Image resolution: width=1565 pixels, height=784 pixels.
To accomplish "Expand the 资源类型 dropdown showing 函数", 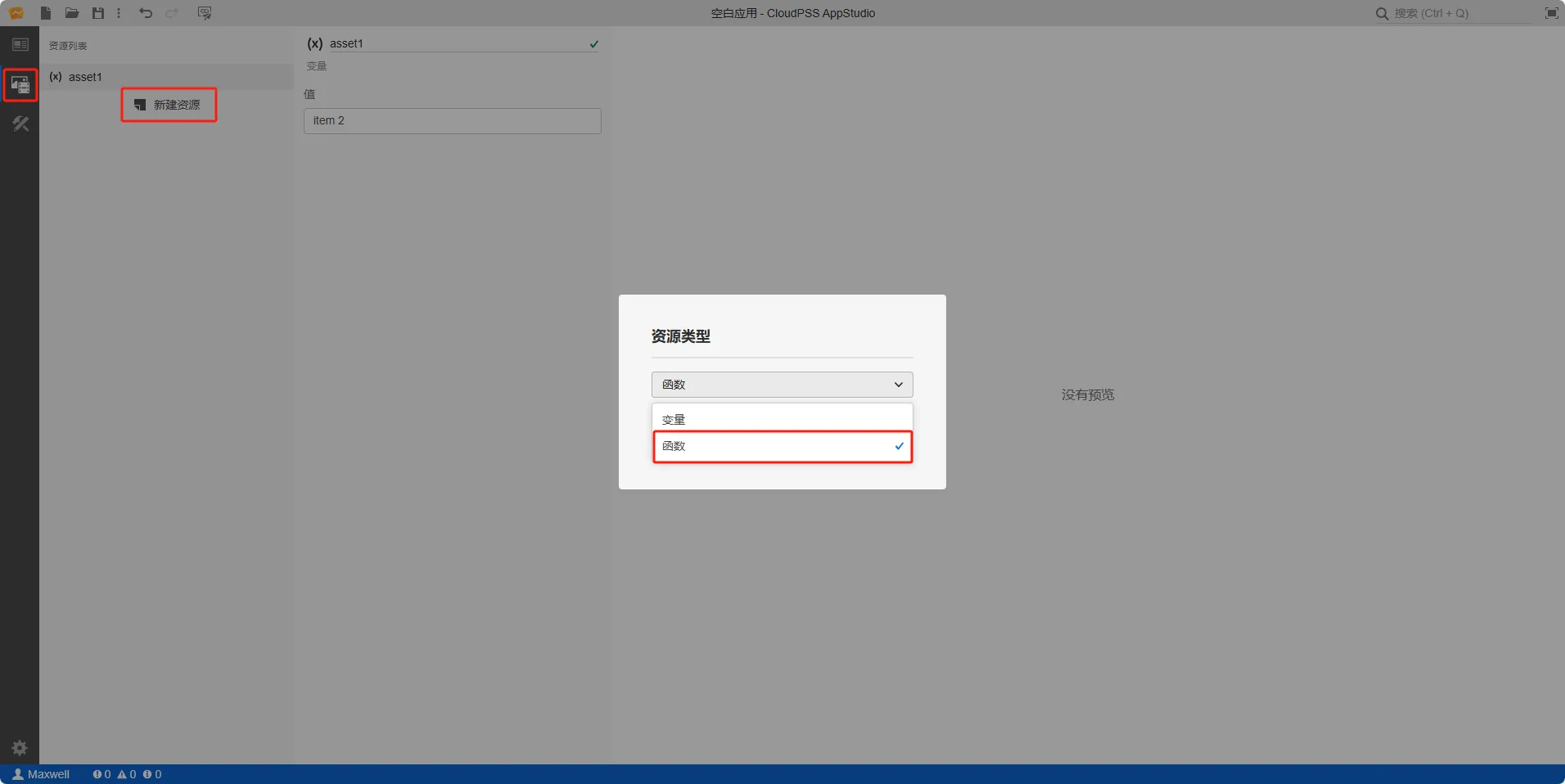I will coord(782,385).
